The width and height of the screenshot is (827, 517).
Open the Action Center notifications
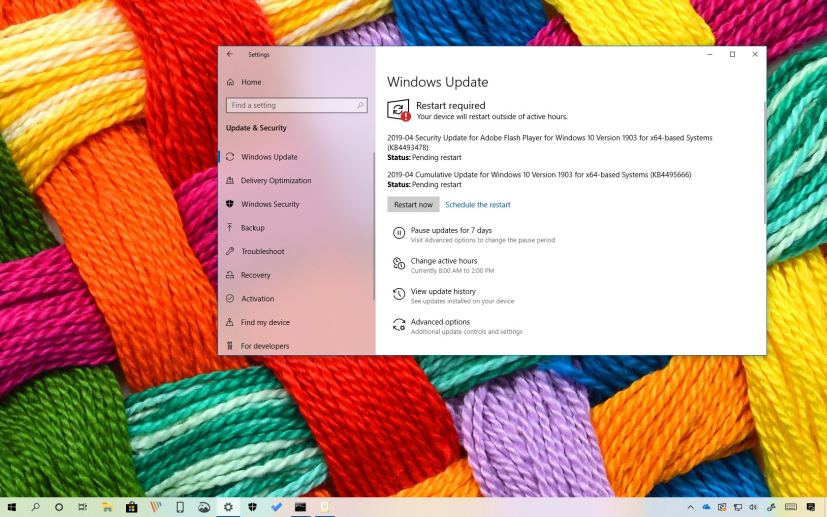click(x=811, y=507)
